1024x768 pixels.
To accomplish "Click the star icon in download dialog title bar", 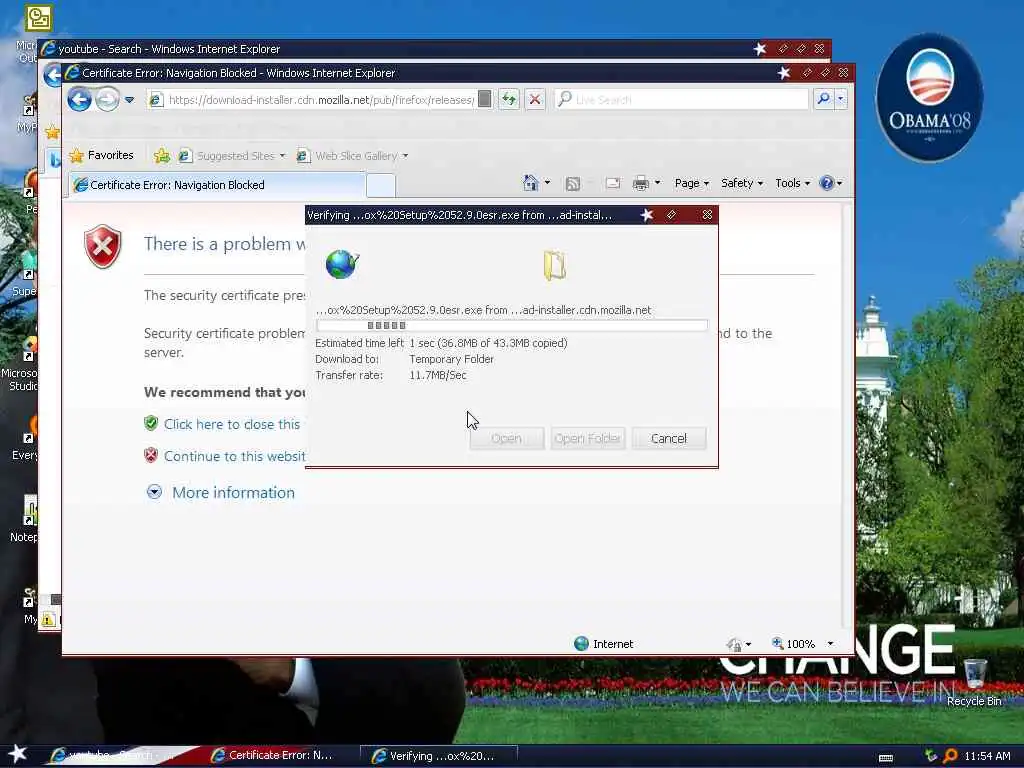I will [x=647, y=215].
